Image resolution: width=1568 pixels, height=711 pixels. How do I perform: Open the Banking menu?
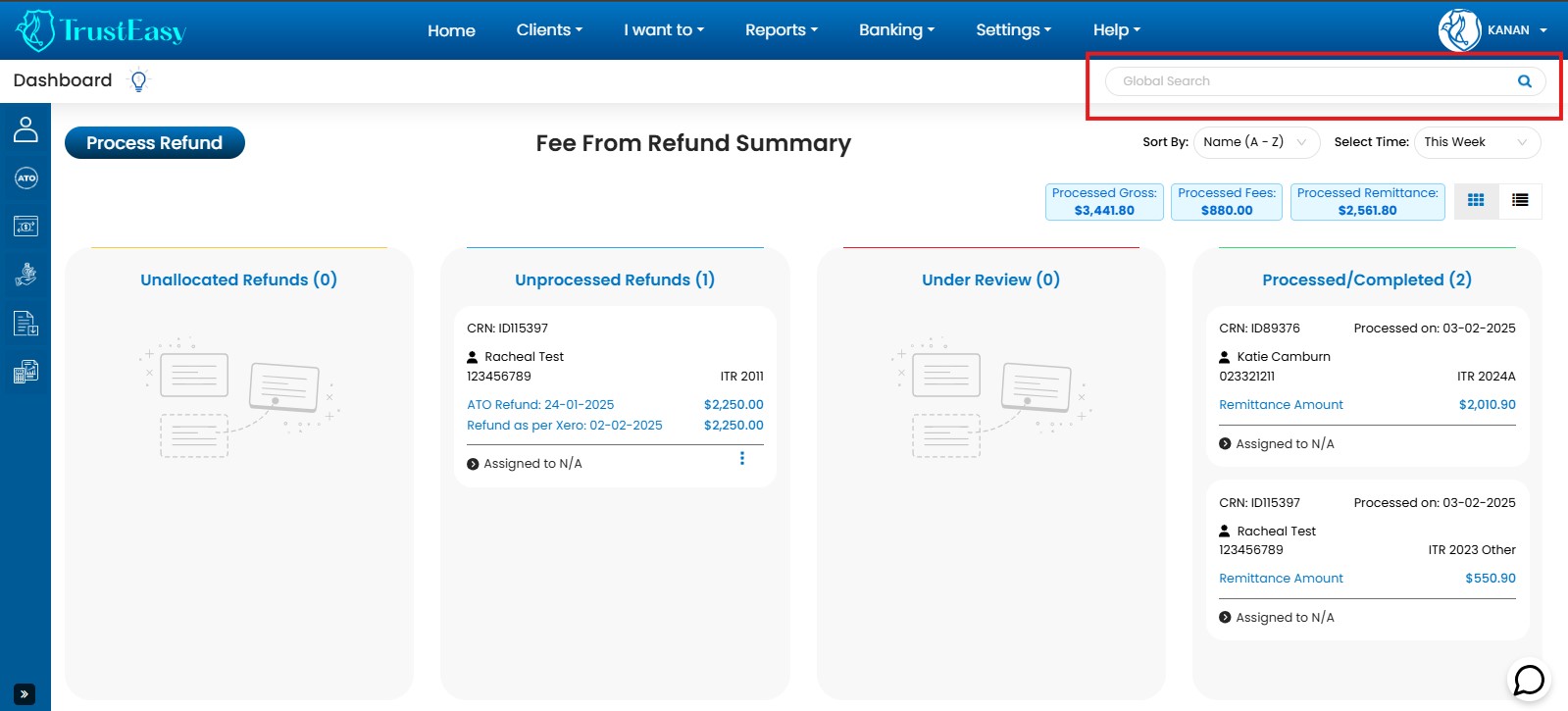tap(896, 30)
